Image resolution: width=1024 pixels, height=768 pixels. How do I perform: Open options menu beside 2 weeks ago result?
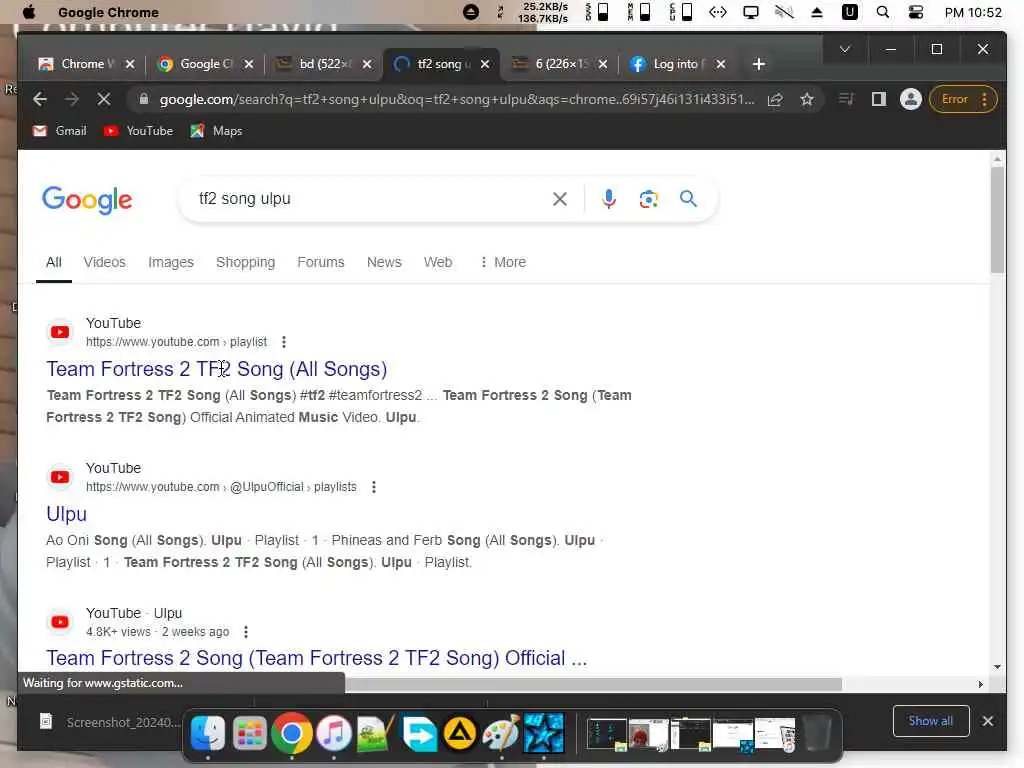click(x=246, y=632)
